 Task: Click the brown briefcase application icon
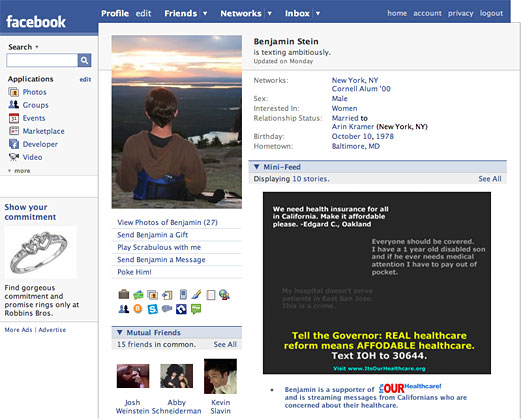[124, 294]
